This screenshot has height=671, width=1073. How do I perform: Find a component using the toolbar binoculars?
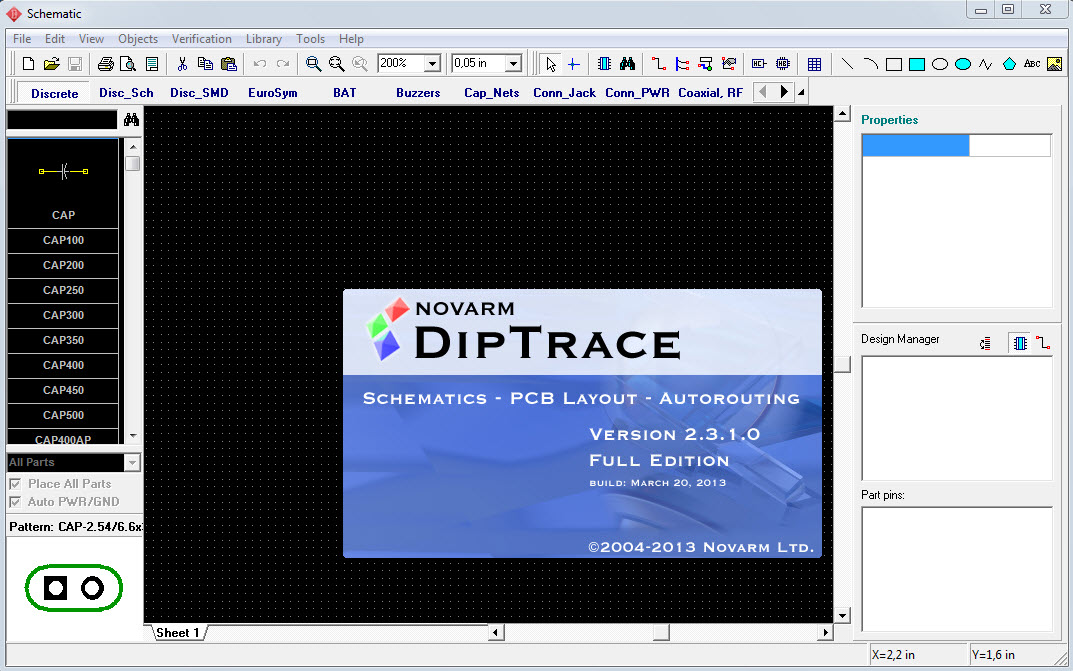coord(627,64)
